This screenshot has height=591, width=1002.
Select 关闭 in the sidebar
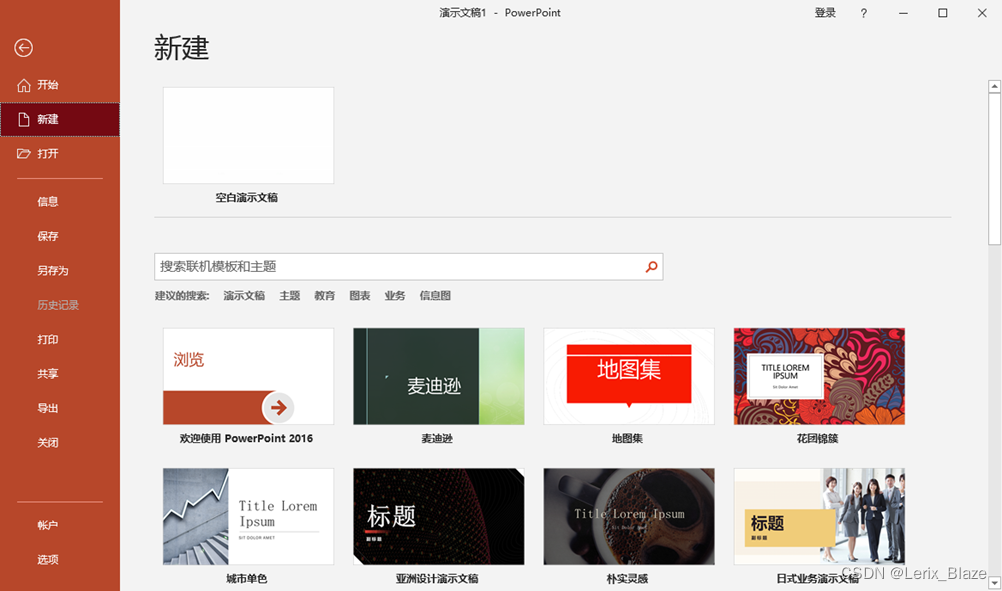tap(48, 443)
